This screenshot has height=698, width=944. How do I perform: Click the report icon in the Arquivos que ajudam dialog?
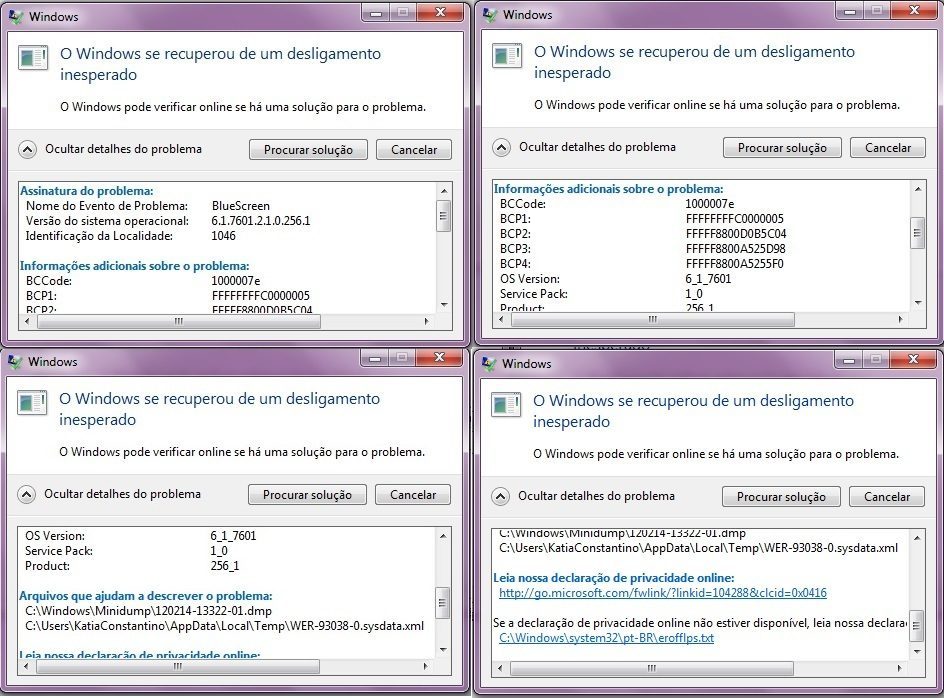point(32,402)
